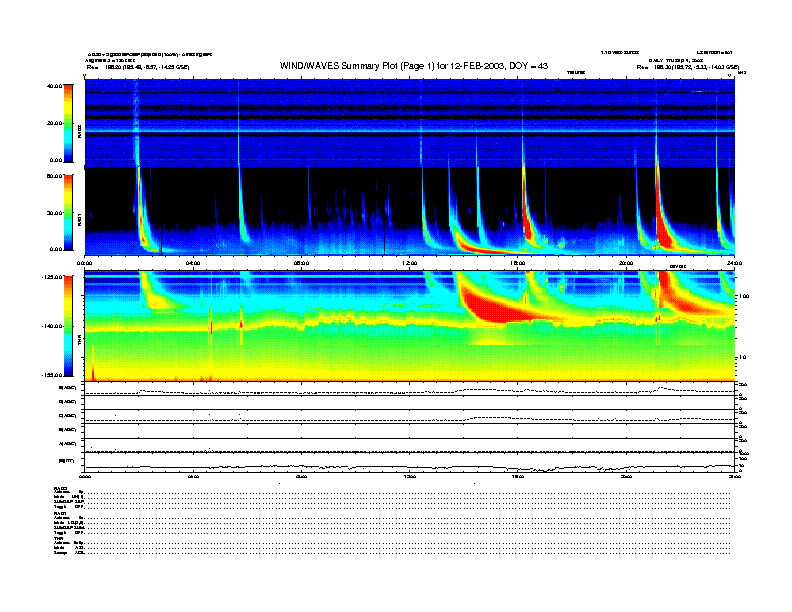Click the WIND/WAVES Summary Plot title
The height and width of the screenshot is (612, 792).
[x=414, y=66]
